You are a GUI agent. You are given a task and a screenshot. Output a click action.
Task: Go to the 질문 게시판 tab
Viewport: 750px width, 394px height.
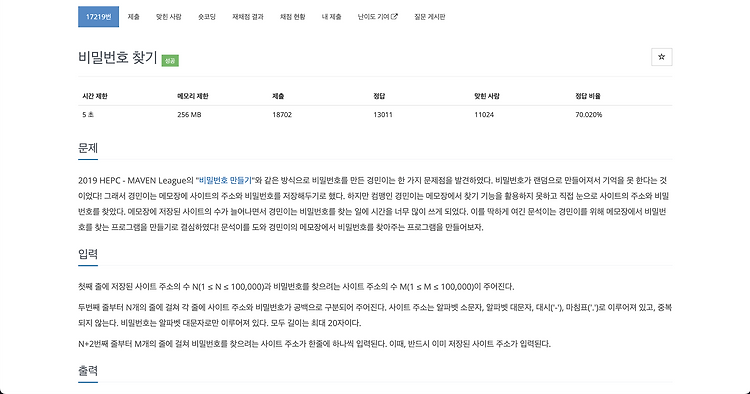(430, 17)
